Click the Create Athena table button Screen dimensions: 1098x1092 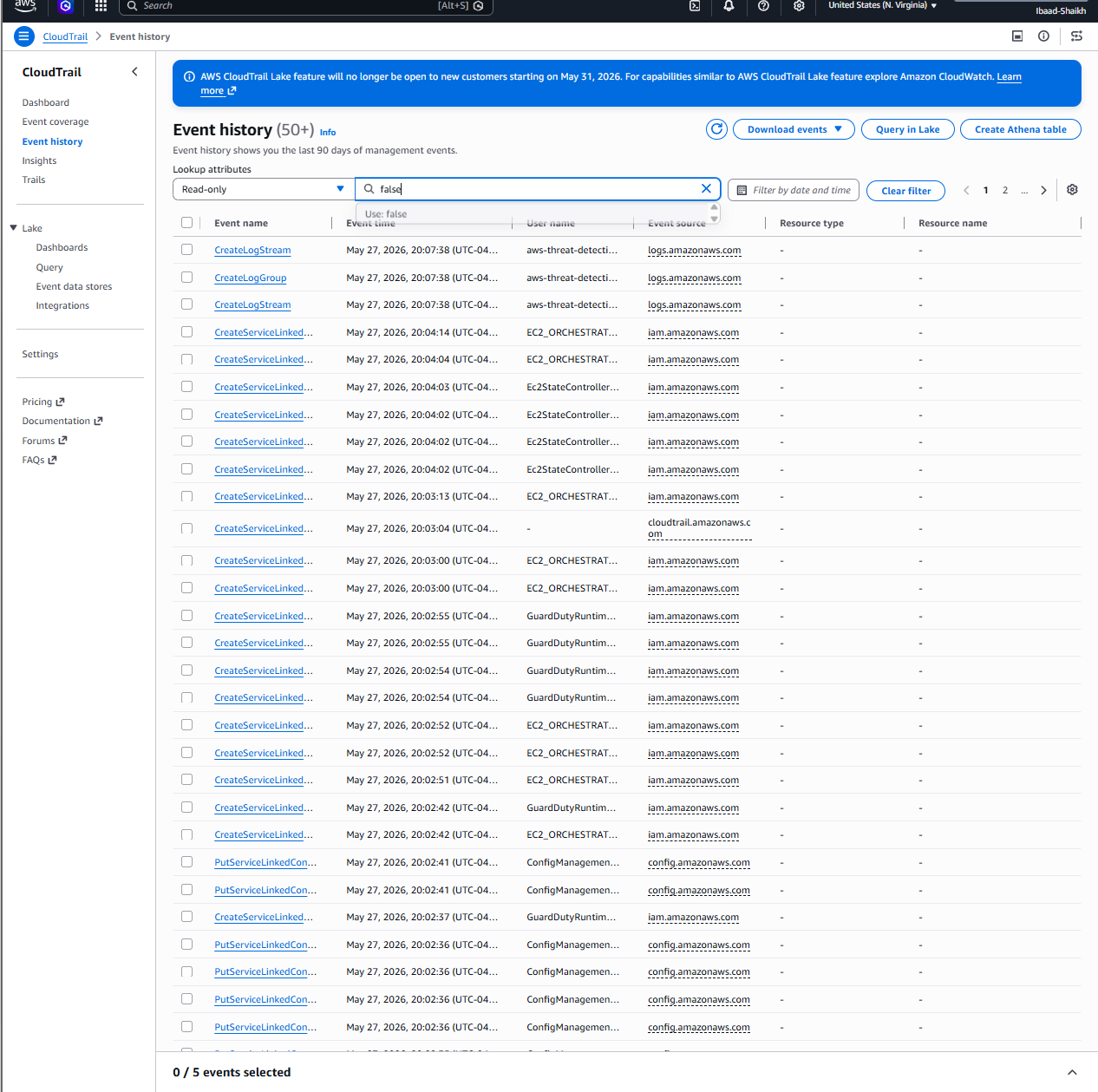tap(1020, 129)
